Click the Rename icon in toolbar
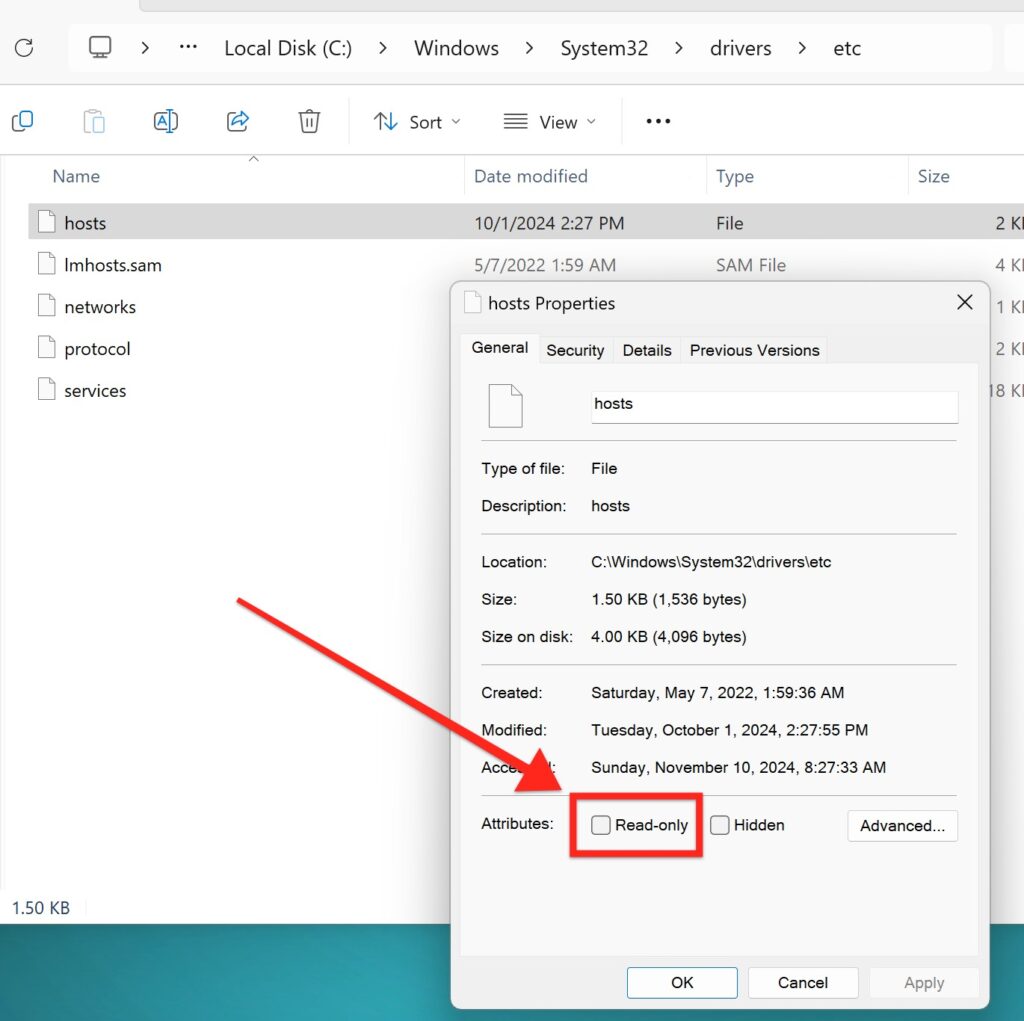Screen dimensions: 1024x1021 pos(166,121)
